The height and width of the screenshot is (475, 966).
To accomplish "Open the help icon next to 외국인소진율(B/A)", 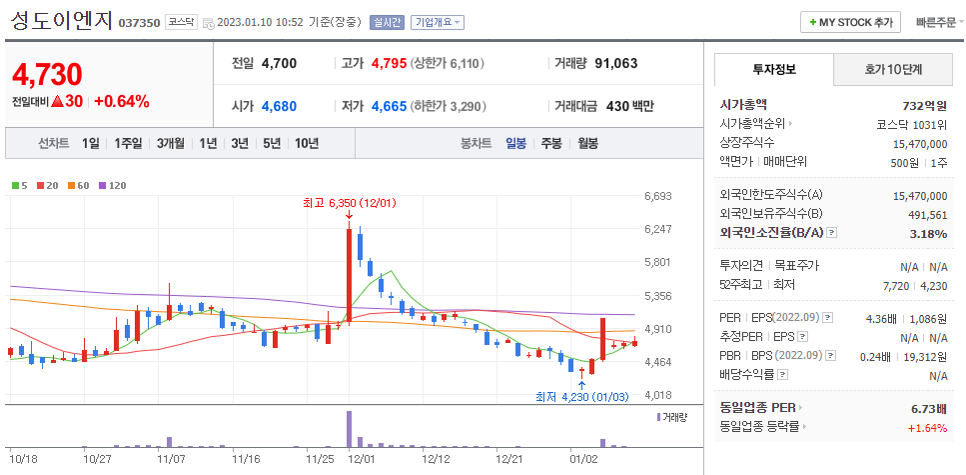I will coord(832,233).
